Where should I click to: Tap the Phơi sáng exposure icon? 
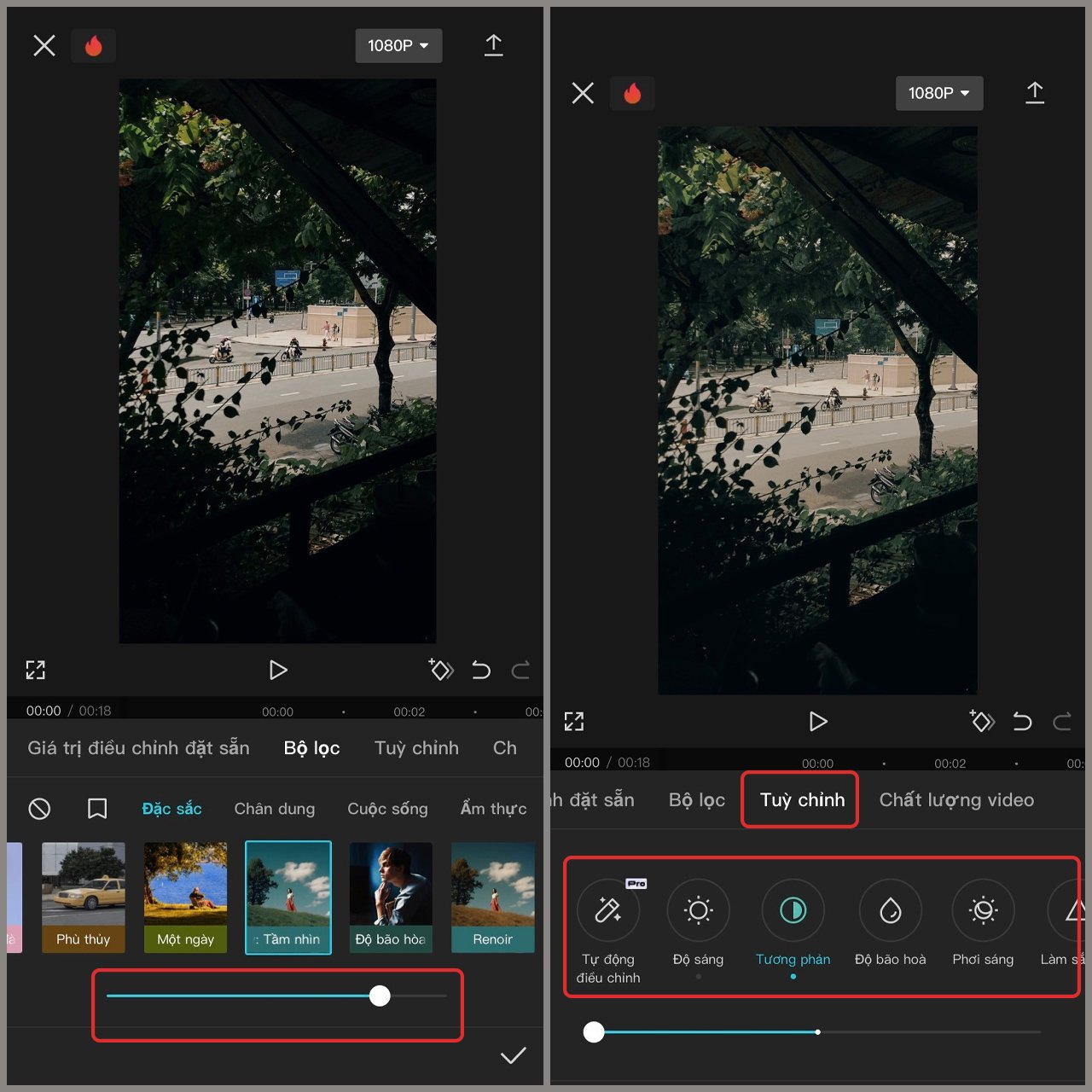point(983,911)
